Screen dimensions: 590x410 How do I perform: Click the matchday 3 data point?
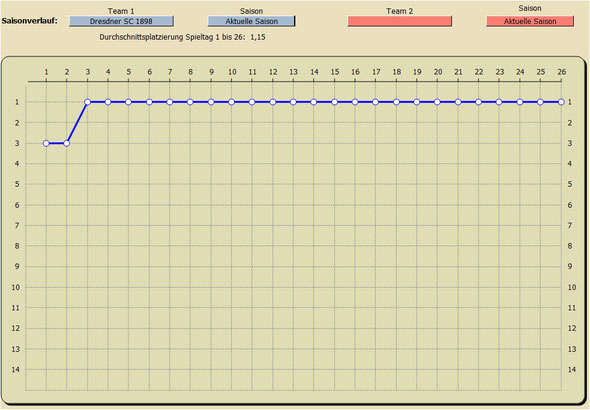[87, 102]
